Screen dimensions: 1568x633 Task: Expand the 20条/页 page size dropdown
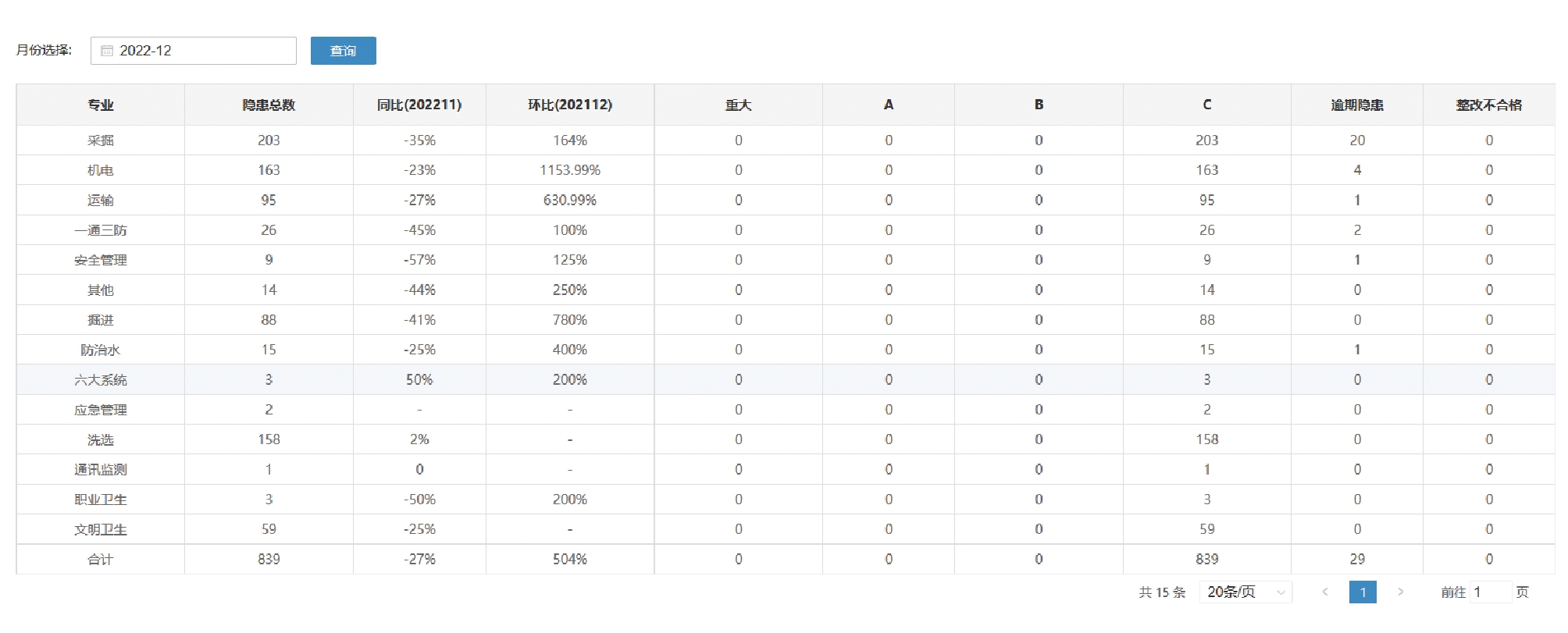coord(1245,592)
